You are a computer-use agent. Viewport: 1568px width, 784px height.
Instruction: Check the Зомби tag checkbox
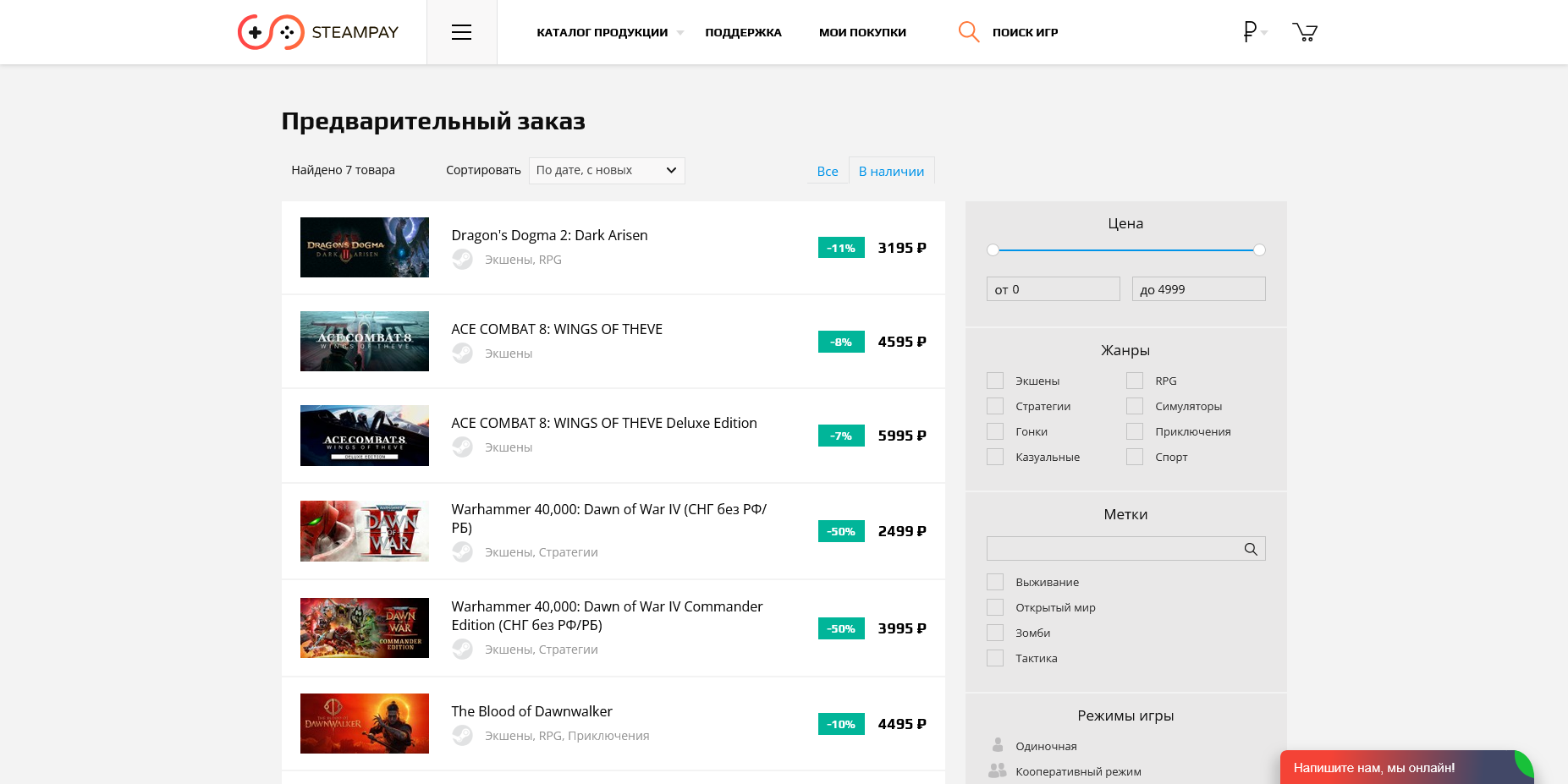[x=995, y=633]
